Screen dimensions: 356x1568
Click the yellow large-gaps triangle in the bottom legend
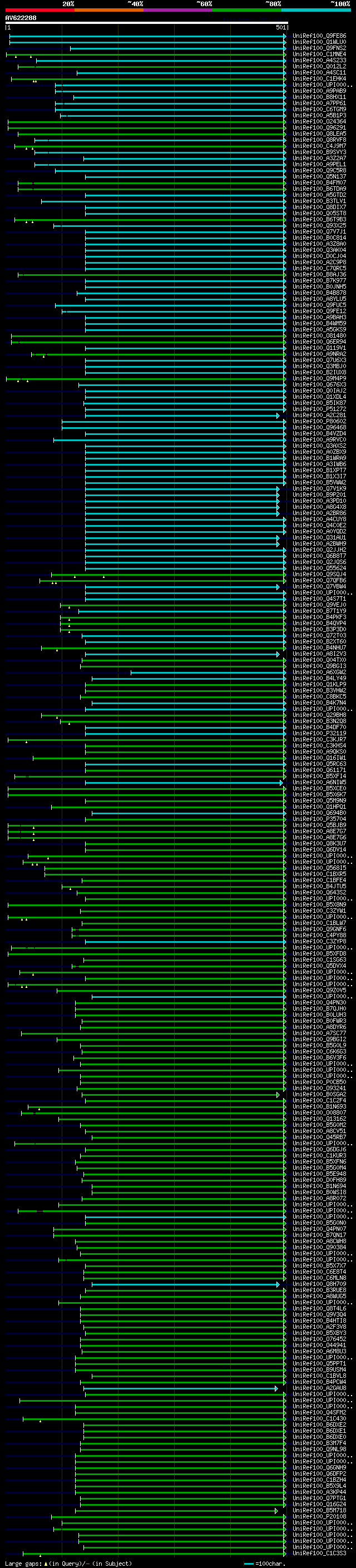click(x=46, y=1563)
